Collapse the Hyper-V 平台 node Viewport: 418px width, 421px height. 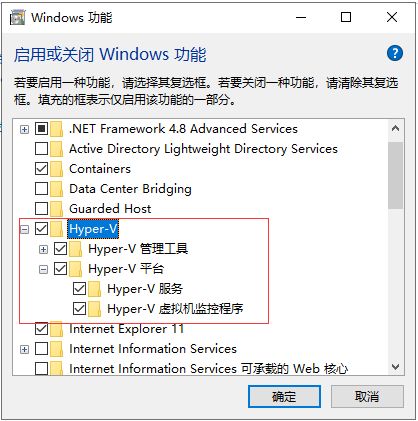(x=43, y=269)
